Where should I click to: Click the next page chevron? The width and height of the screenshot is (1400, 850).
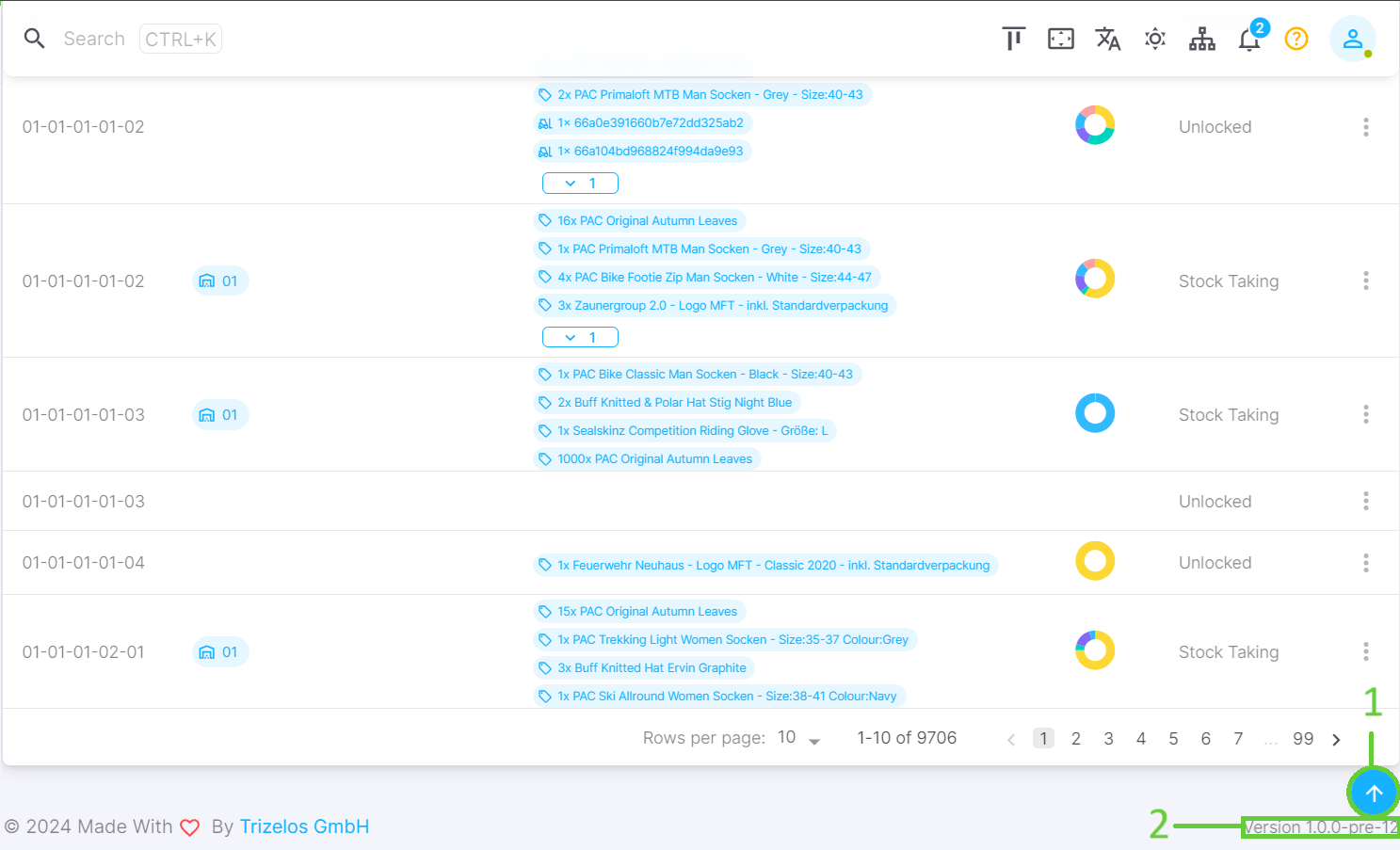1336,740
